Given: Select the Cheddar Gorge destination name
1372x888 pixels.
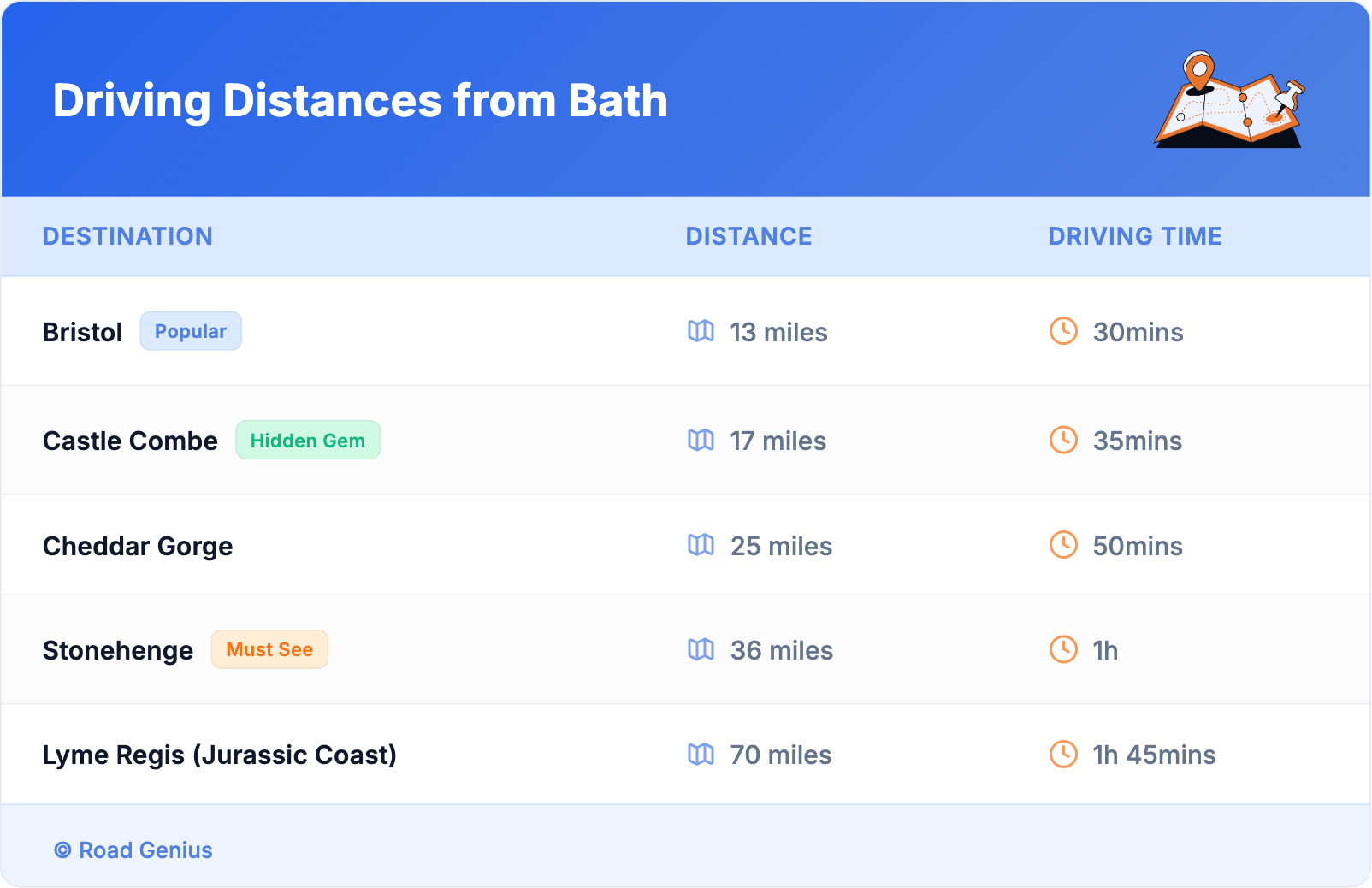Looking at the screenshot, I should coord(138,546).
